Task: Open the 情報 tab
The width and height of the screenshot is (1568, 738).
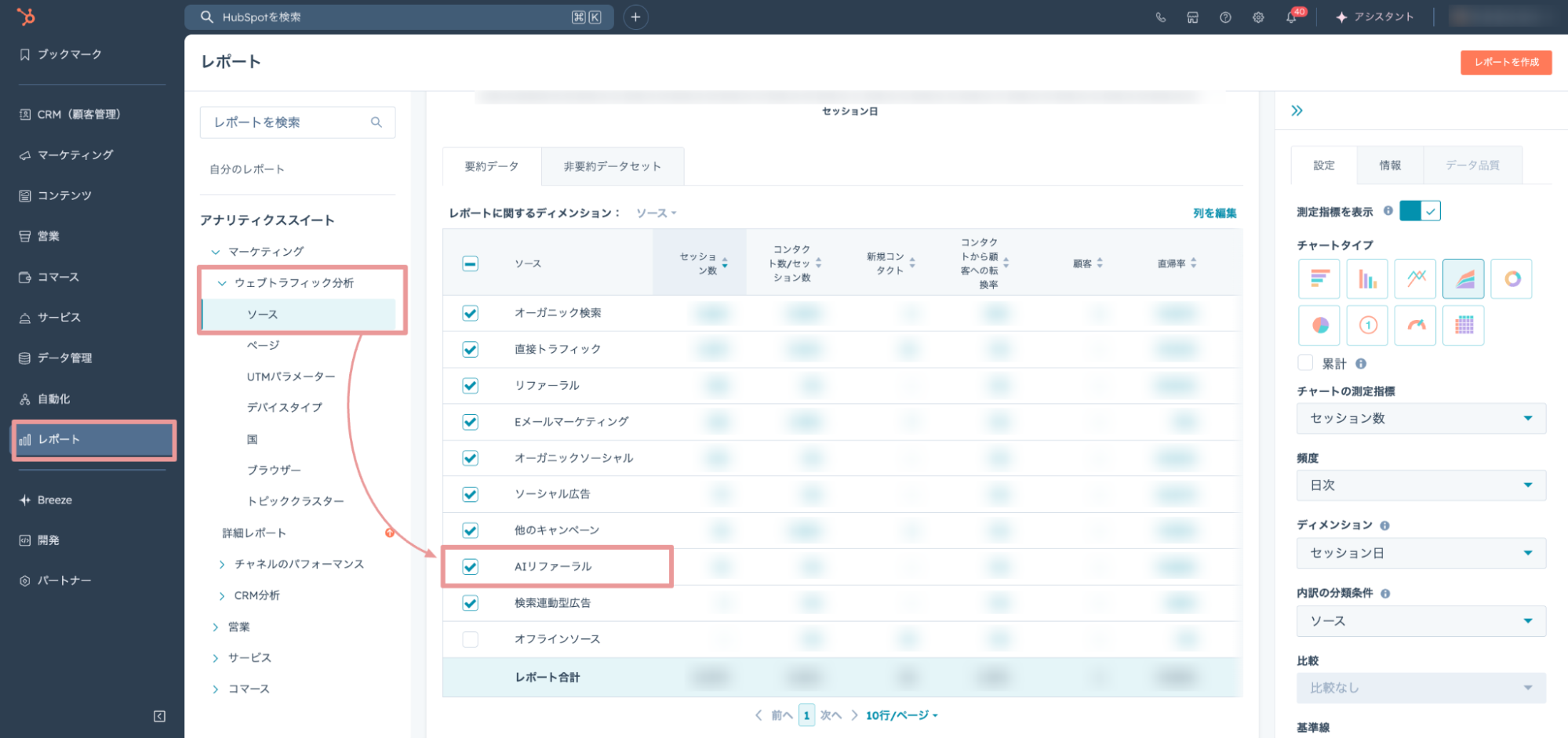Action: (x=1389, y=165)
